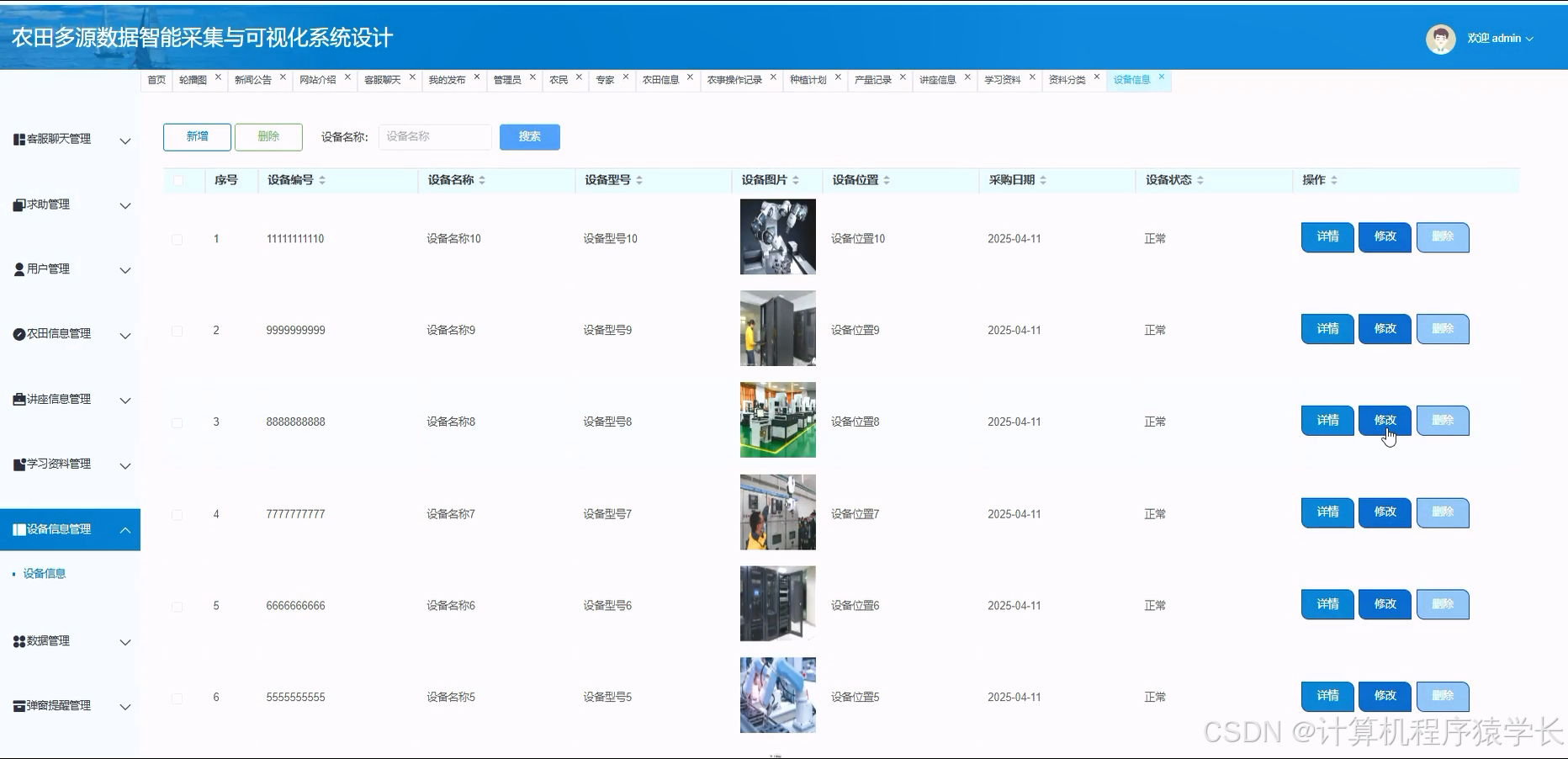Click the 学习资料管理 sidebar icon
This screenshot has width=1568, height=759.
click(19, 464)
